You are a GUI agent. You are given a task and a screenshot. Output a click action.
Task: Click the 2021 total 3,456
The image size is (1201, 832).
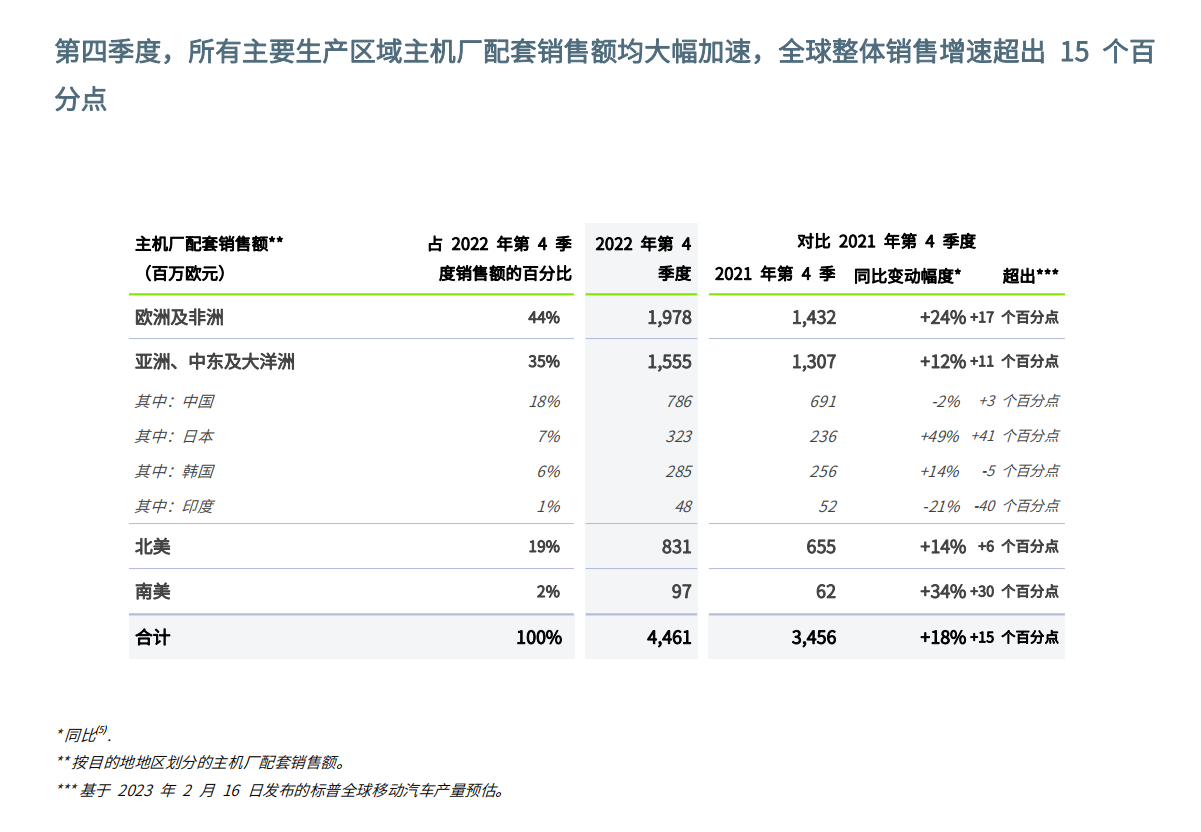tap(813, 637)
